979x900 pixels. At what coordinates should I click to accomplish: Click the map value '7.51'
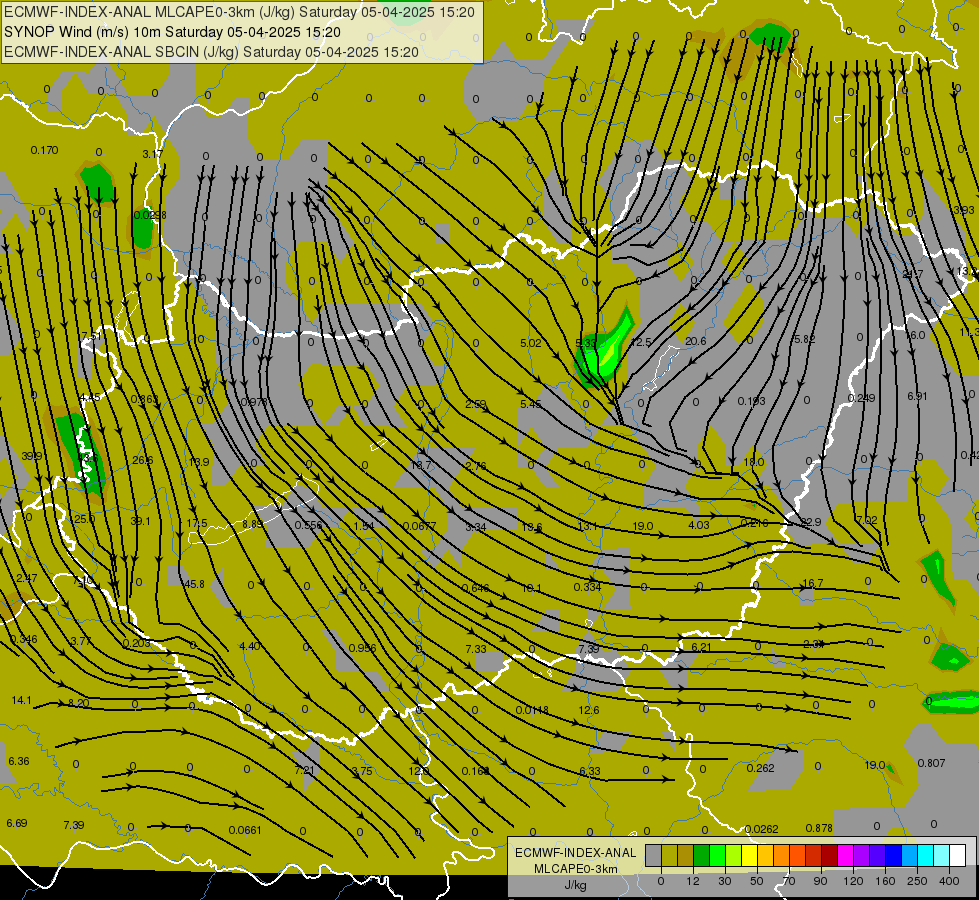(x=91, y=337)
